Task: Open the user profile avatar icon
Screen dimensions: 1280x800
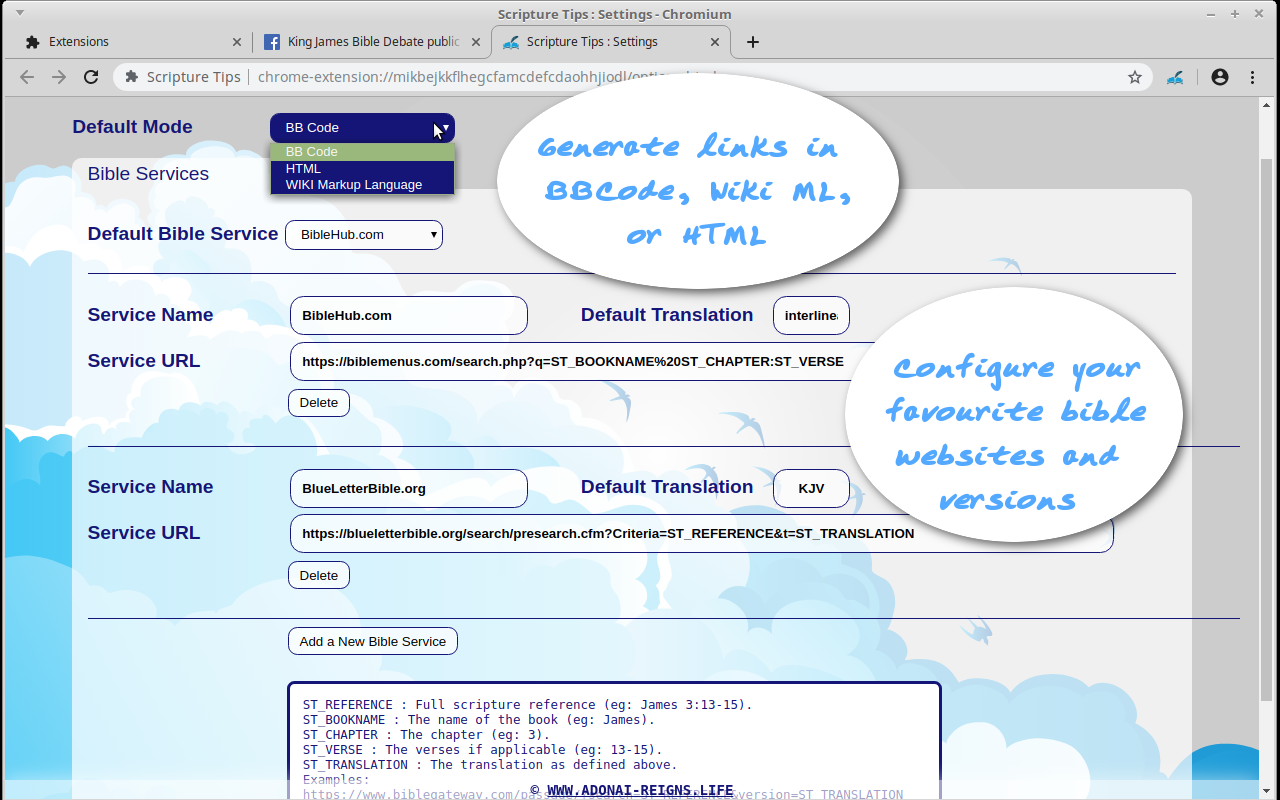Action: pyautogui.click(x=1220, y=77)
